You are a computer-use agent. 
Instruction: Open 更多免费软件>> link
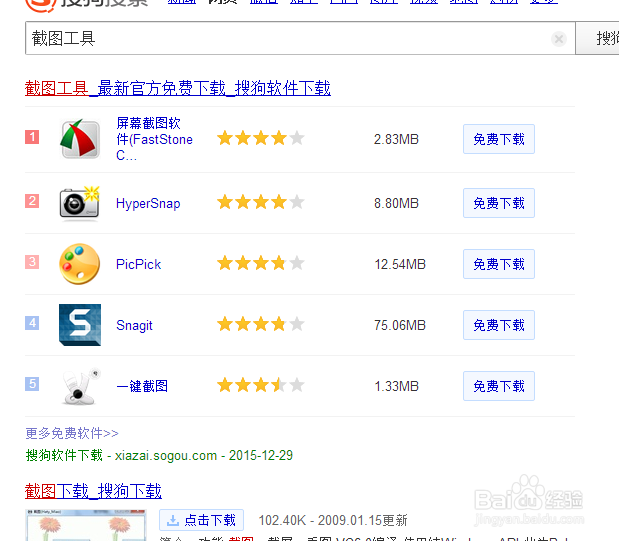tap(72, 433)
